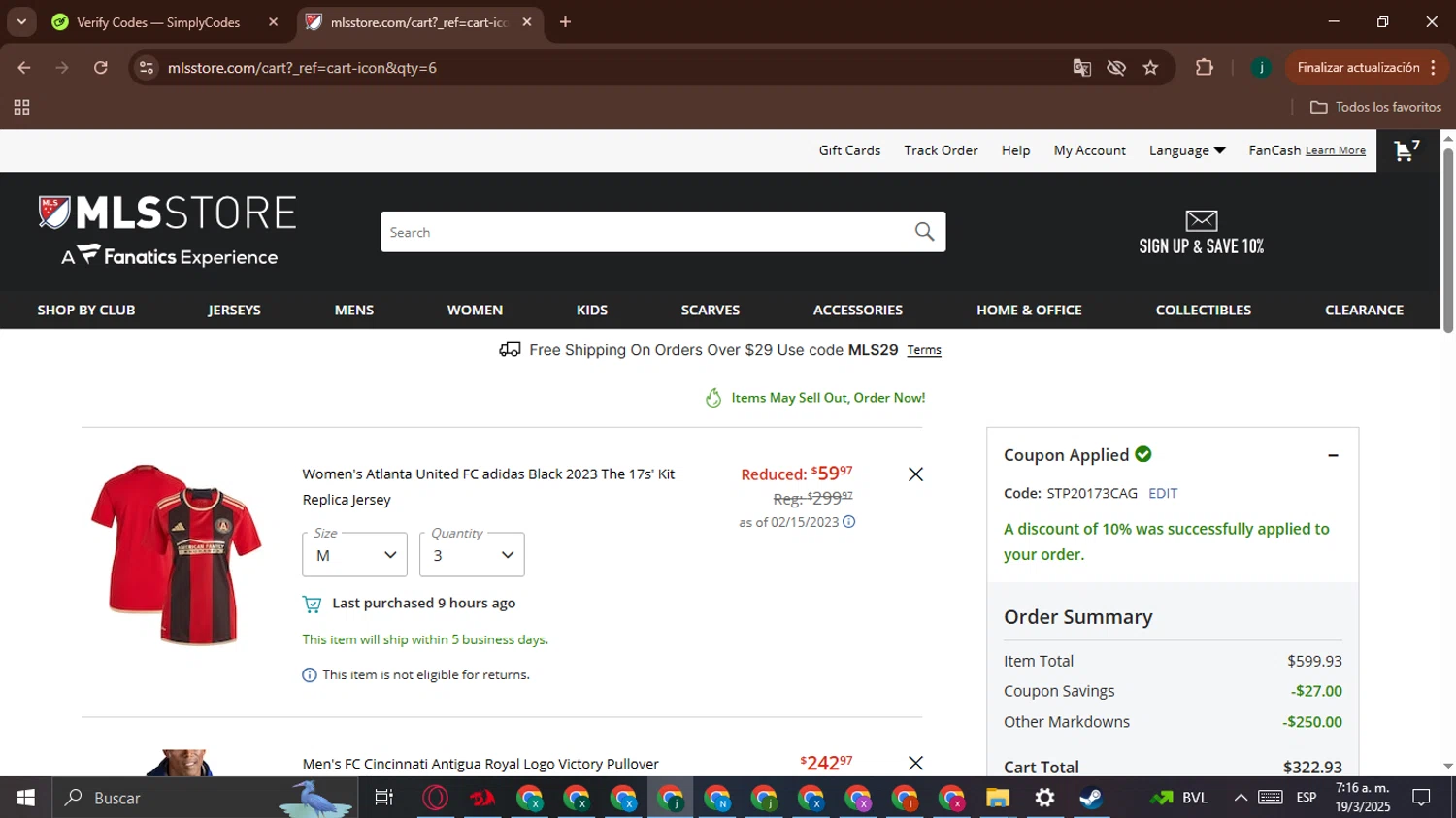Image resolution: width=1456 pixels, height=818 pixels.
Task: Click the envelope Sign Up & Save 10% icon
Action: click(x=1202, y=220)
